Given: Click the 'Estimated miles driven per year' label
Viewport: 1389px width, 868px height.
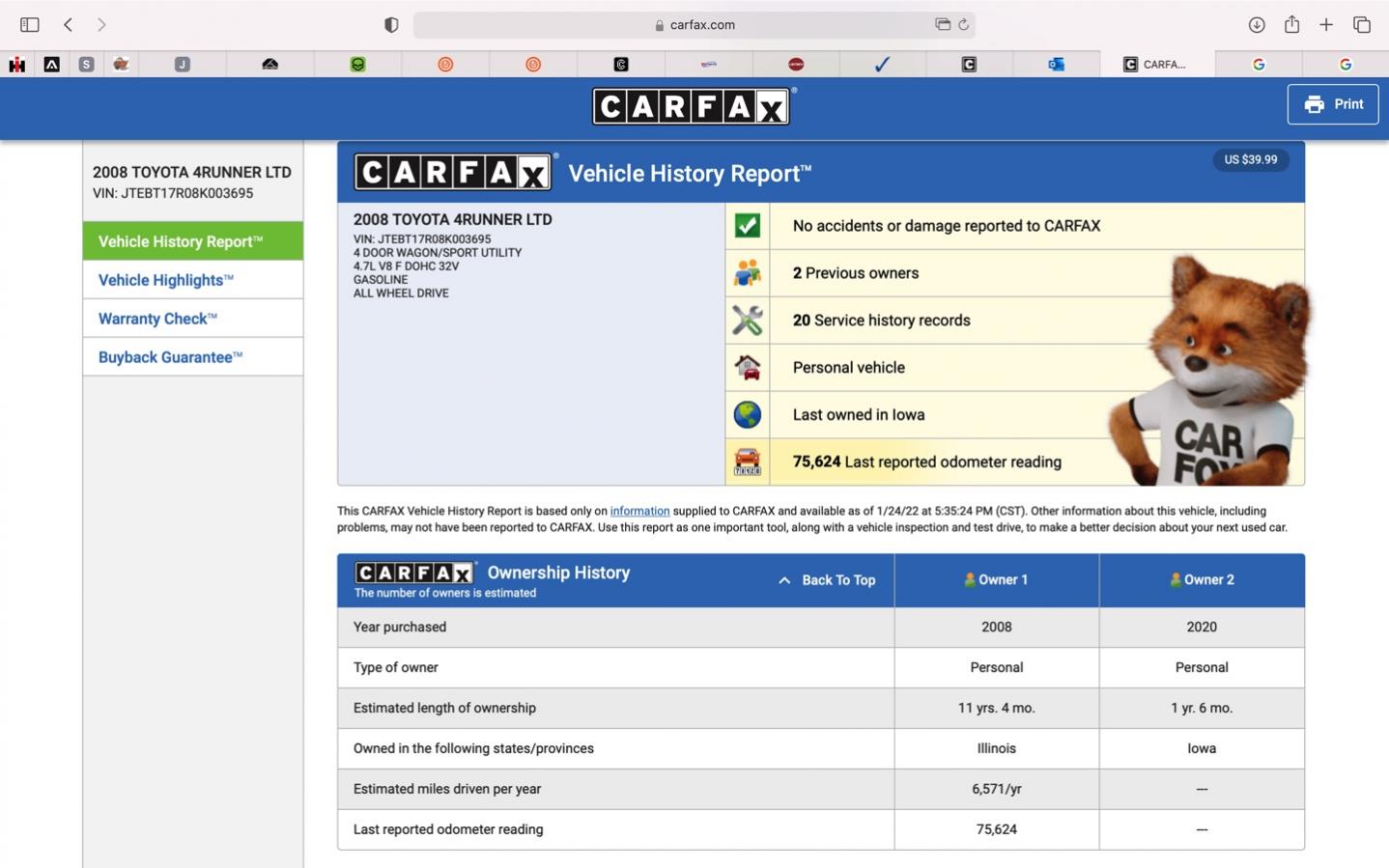Looking at the screenshot, I should point(447,789).
